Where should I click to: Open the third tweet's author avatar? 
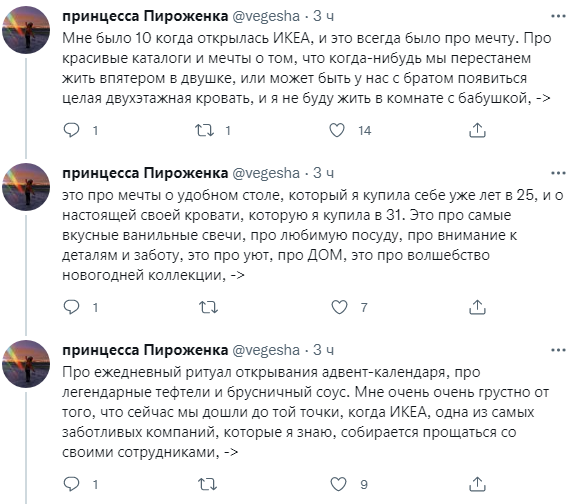(x=26, y=364)
